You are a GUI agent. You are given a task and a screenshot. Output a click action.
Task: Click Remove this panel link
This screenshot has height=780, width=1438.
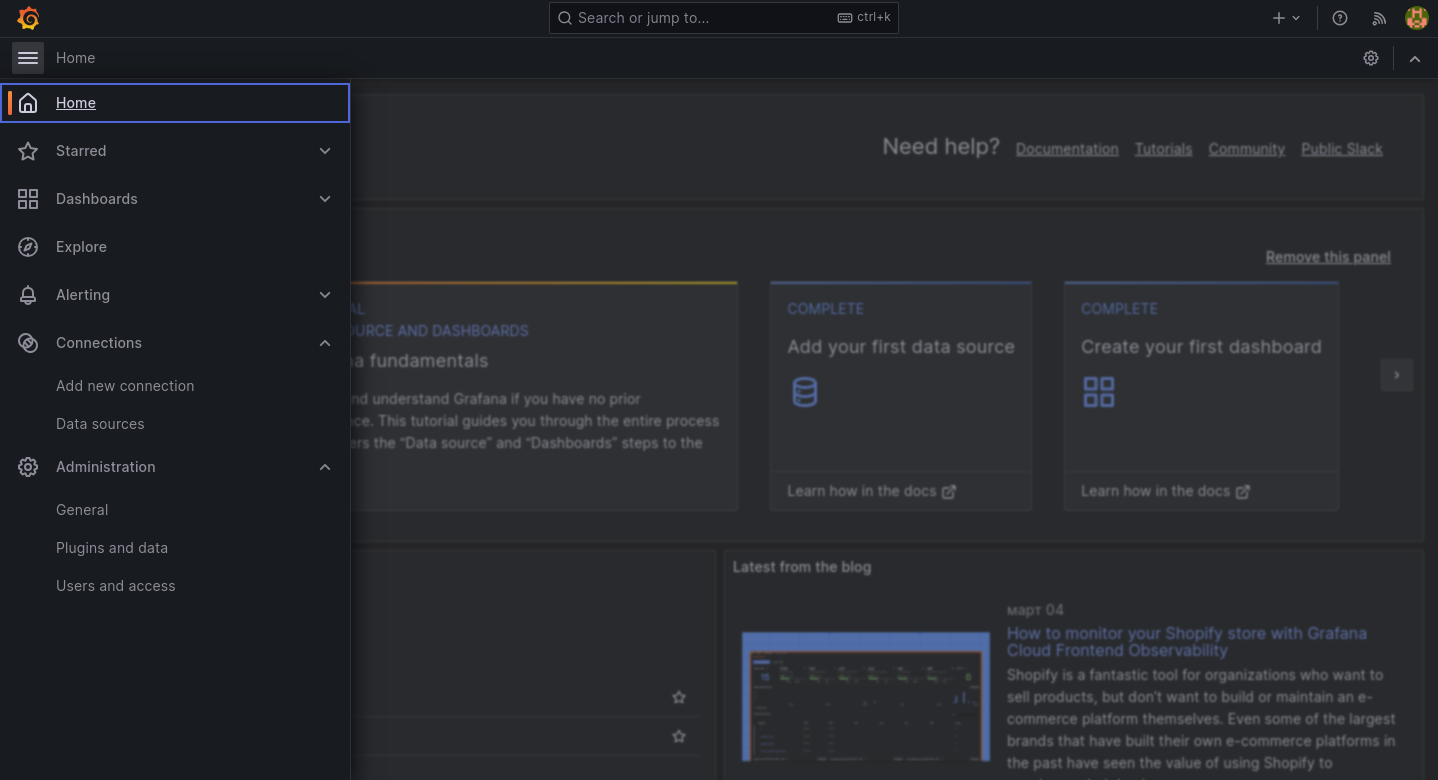point(1327,257)
